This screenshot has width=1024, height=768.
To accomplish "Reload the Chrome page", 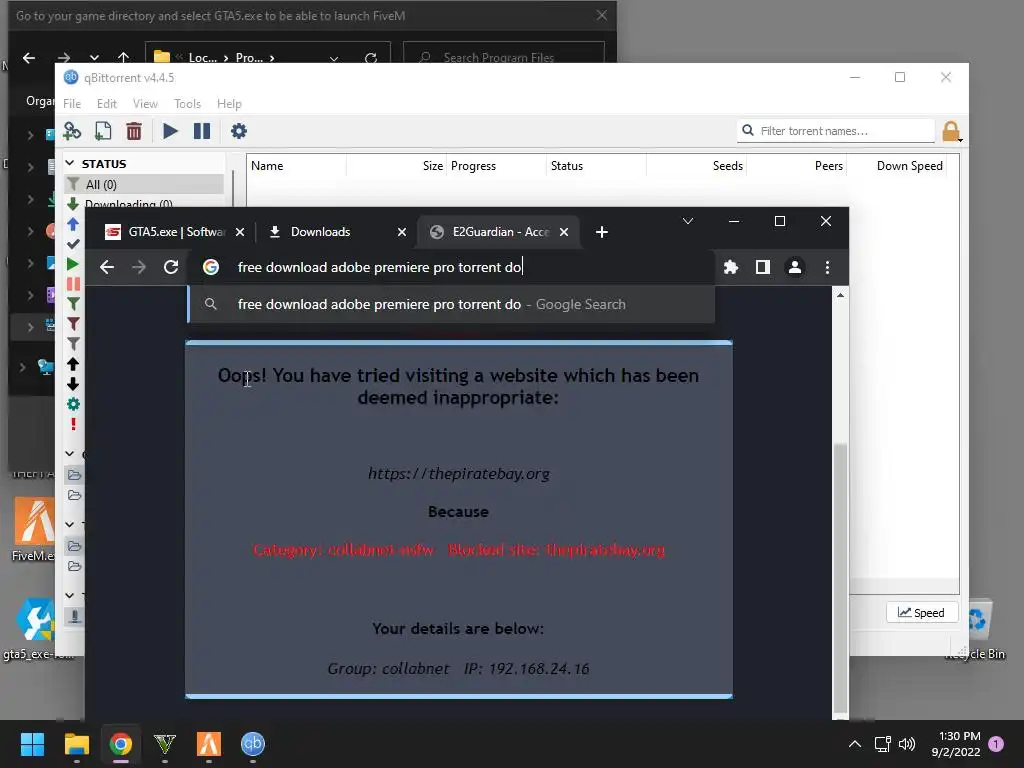I will pyautogui.click(x=171, y=266).
